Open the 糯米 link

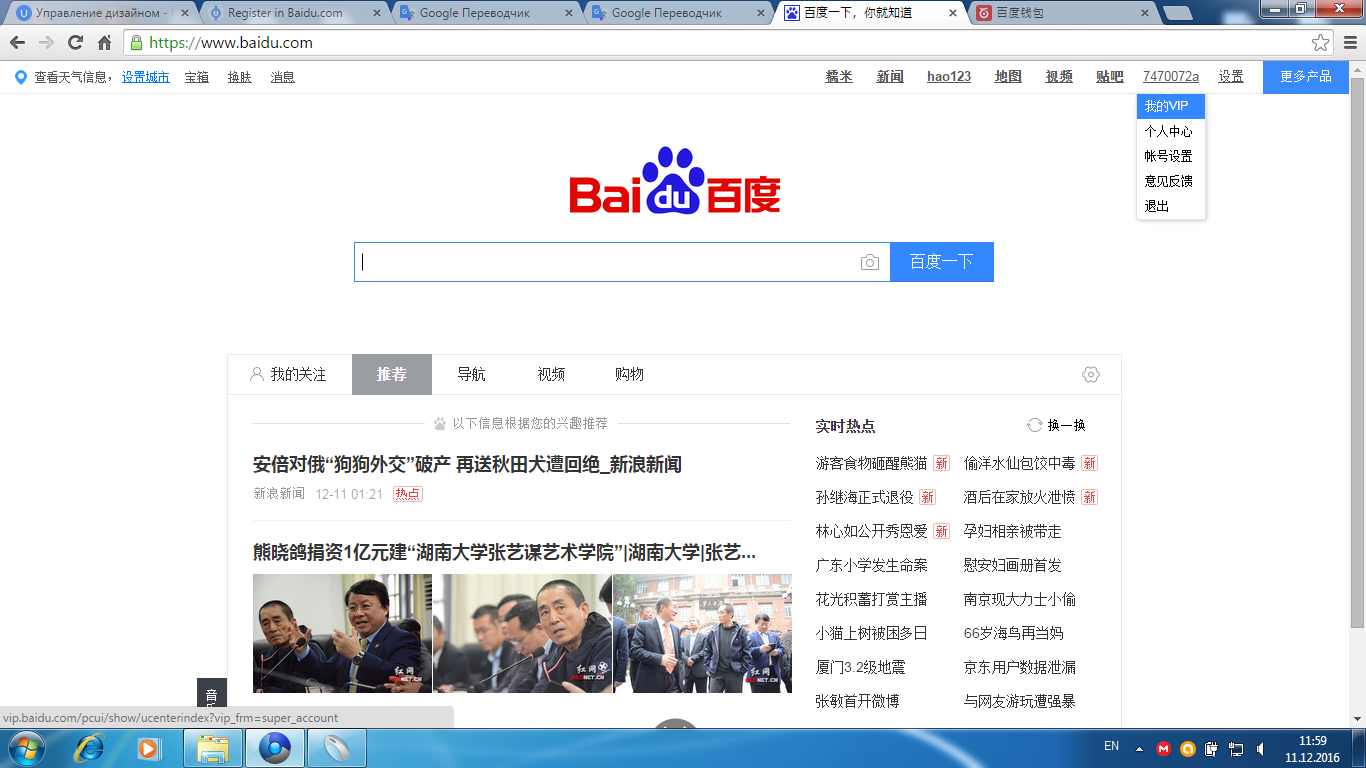[x=839, y=77]
